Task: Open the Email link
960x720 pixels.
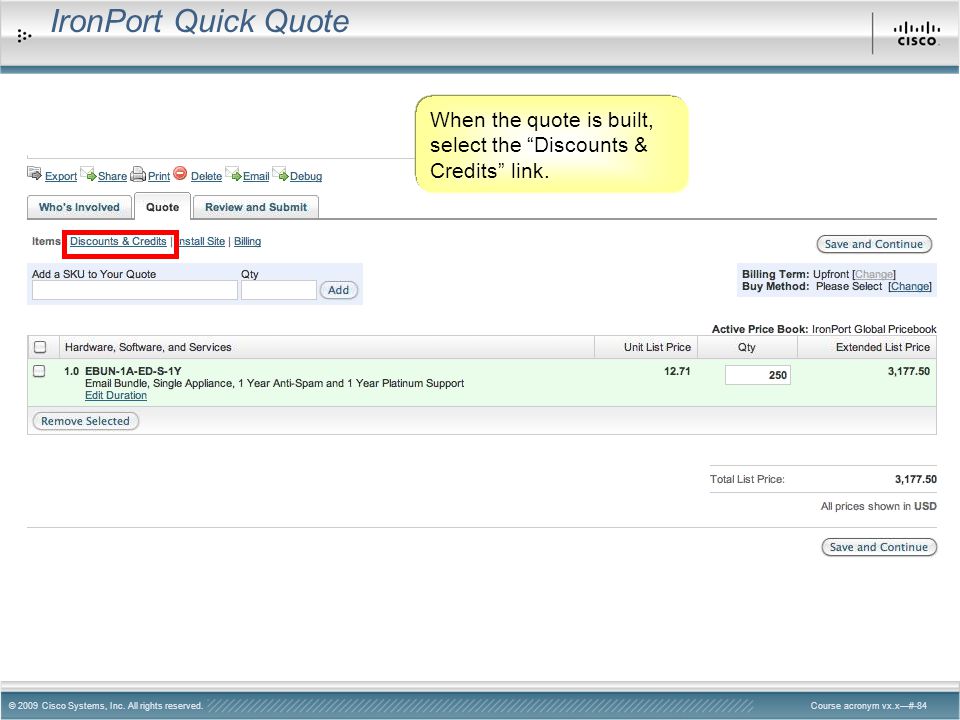Action: [256, 176]
